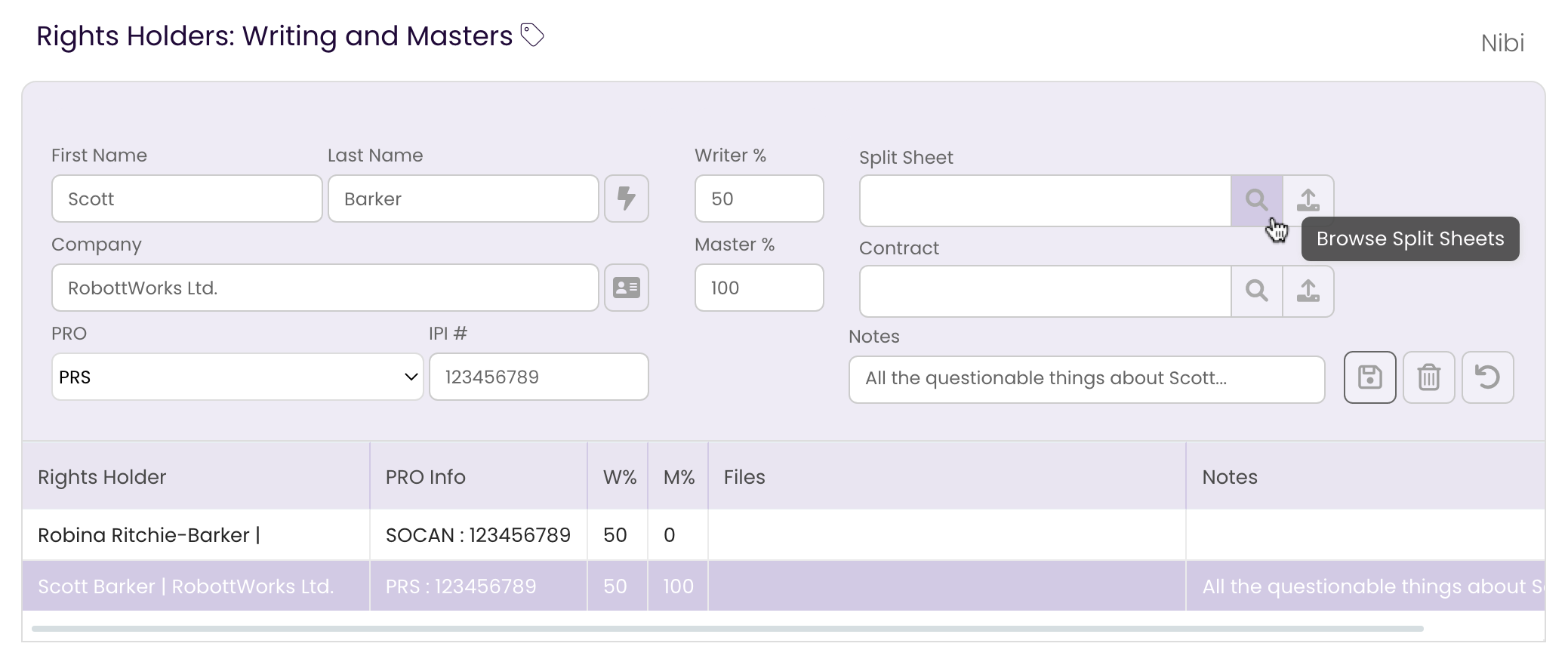
Task: Click the Split Sheet text field
Action: point(1046,201)
